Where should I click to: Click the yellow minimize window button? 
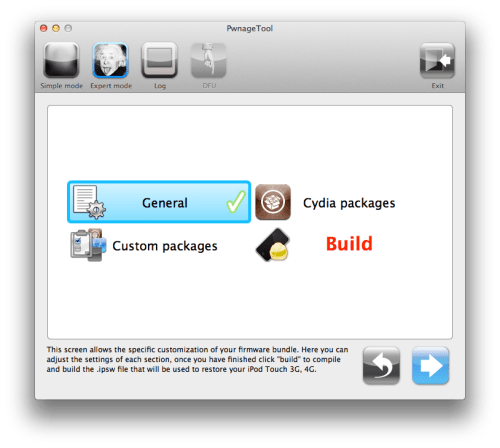pos(56,28)
